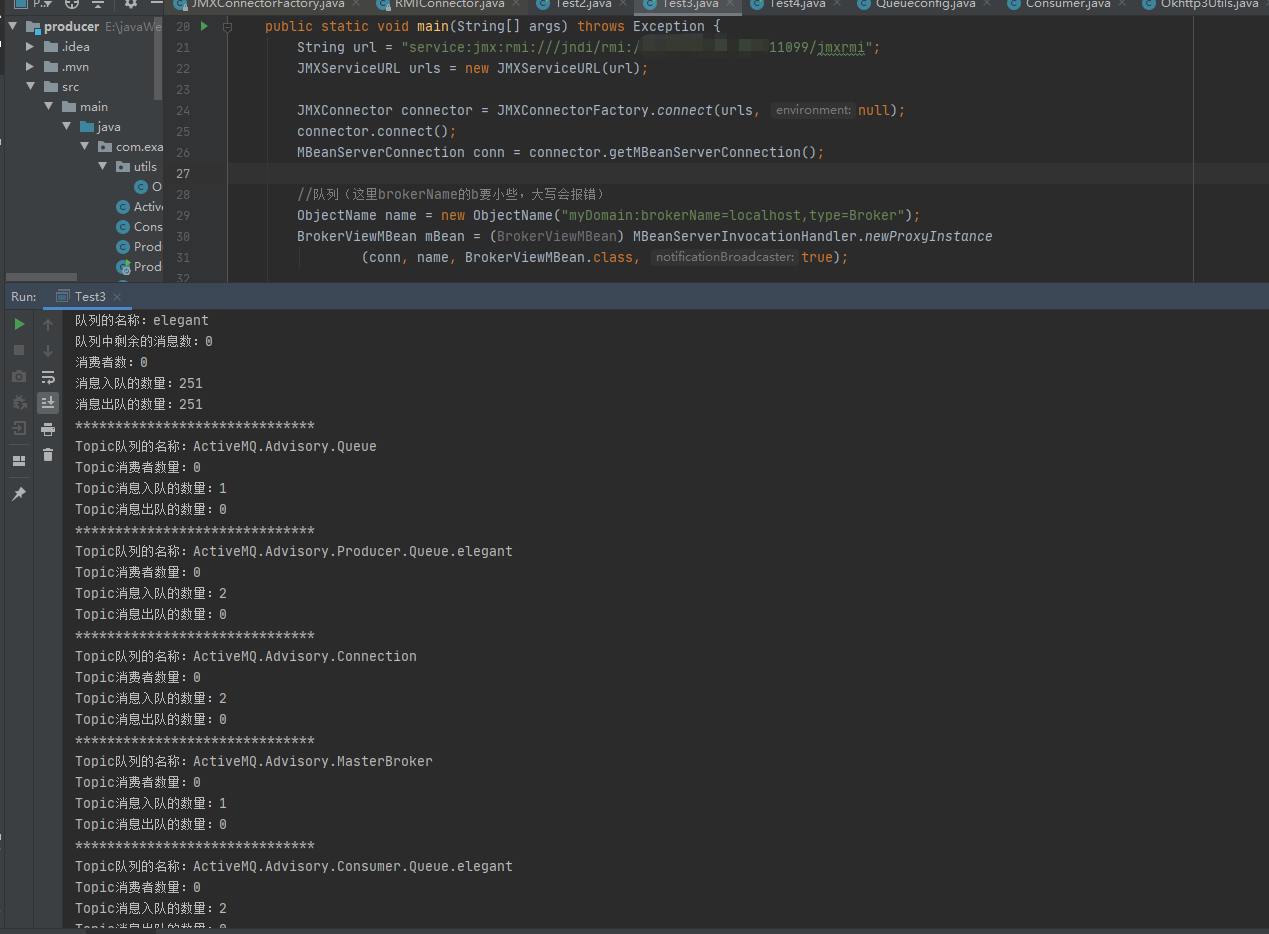Click console text ActiveMQ.Advisory.Queue

tap(285, 446)
